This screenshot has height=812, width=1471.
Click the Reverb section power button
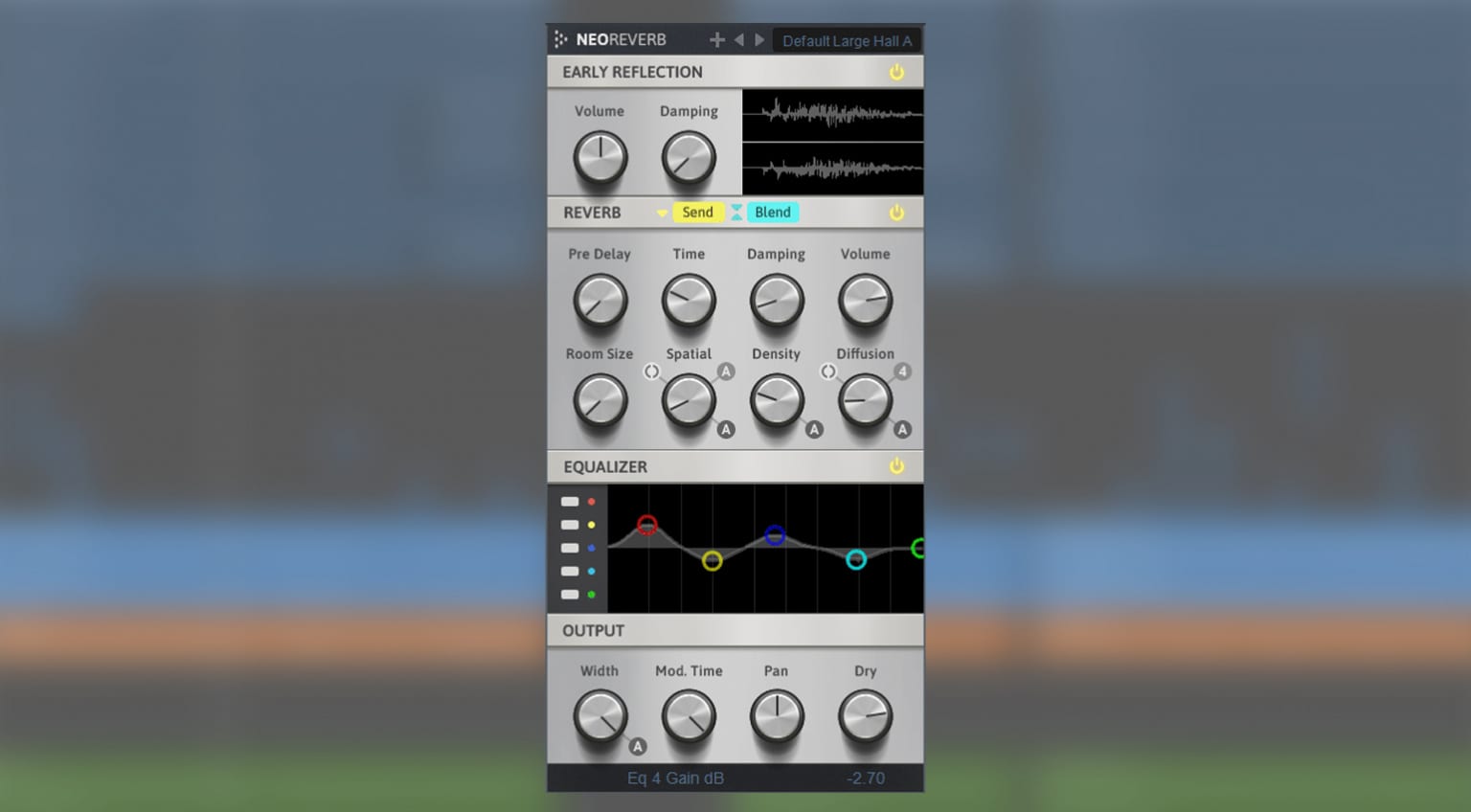click(x=896, y=212)
